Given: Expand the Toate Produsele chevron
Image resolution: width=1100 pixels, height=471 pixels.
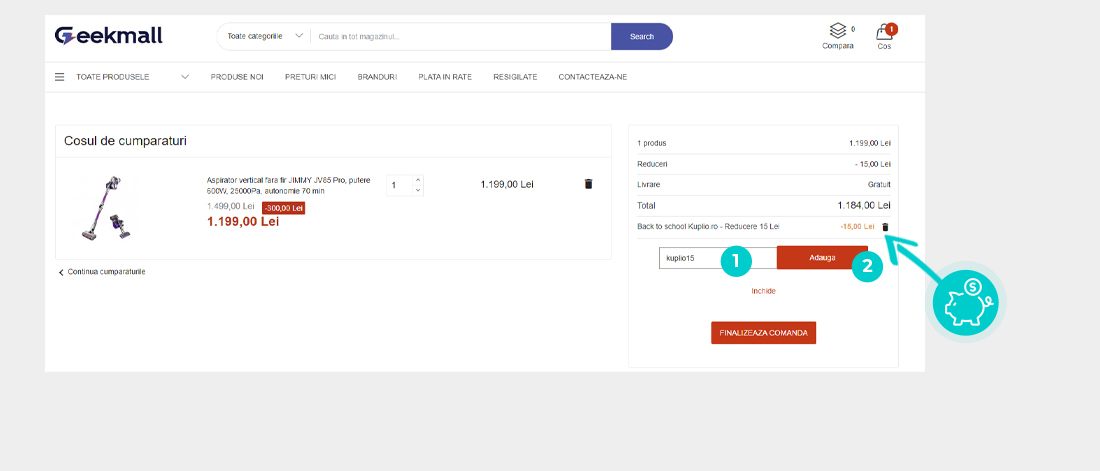Looking at the screenshot, I should pyautogui.click(x=185, y=77).
